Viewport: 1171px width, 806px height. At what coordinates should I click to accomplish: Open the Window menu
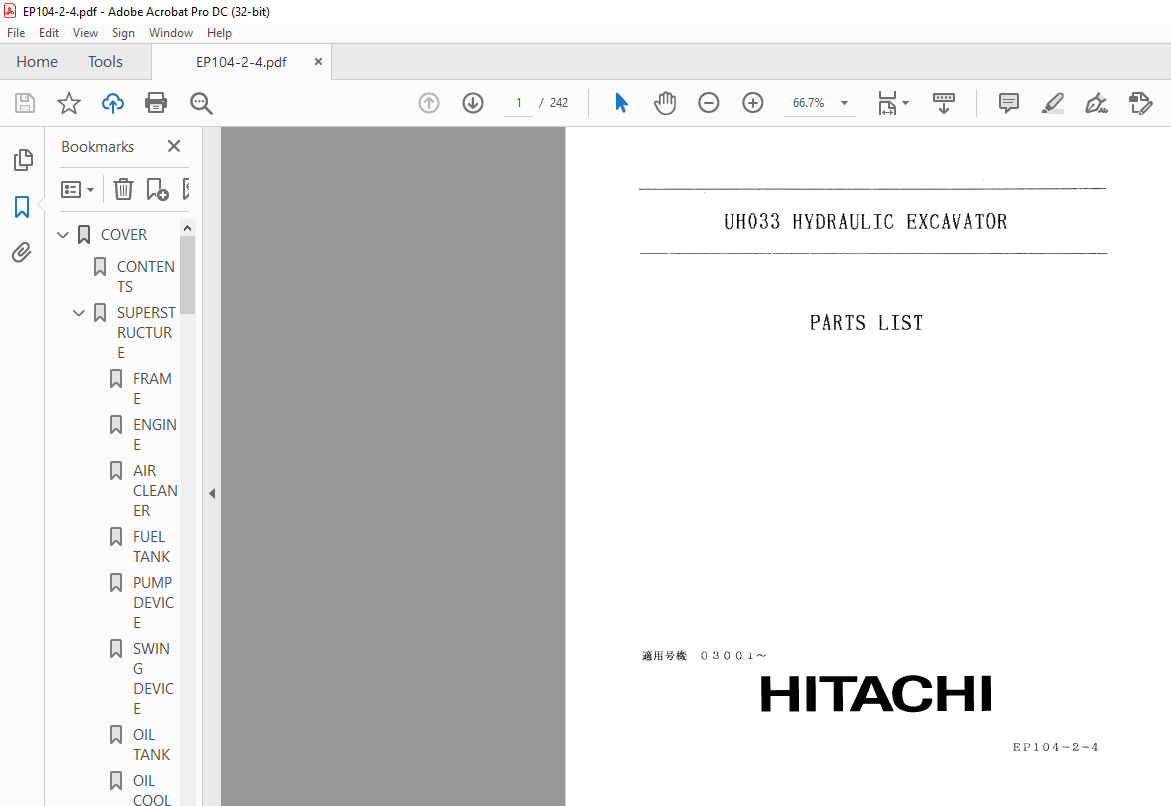pos(170,33)
